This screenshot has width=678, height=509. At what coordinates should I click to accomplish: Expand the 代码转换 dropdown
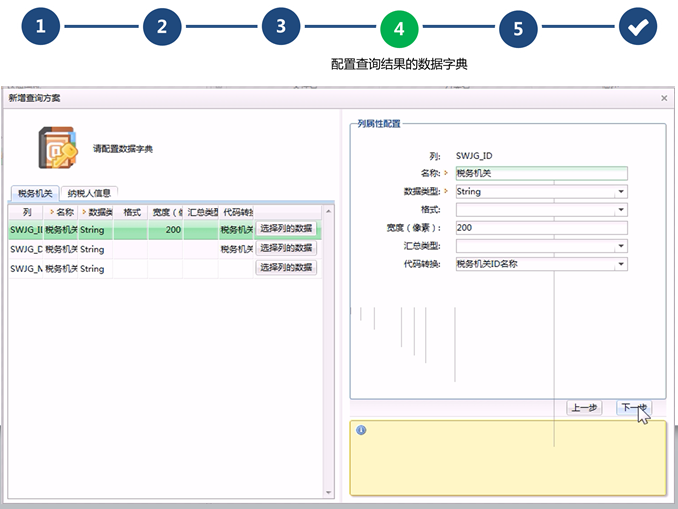click(x=621, y=264)
